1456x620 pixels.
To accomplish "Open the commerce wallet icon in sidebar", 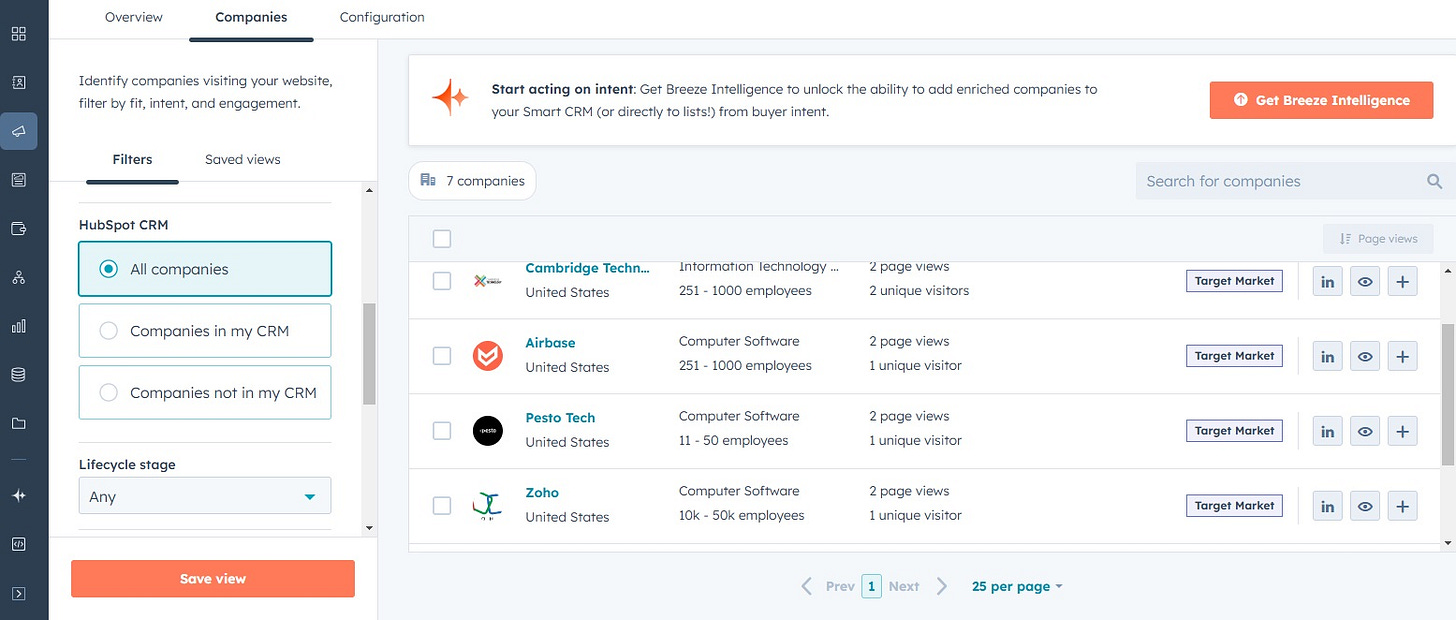I will click(18, 228).
